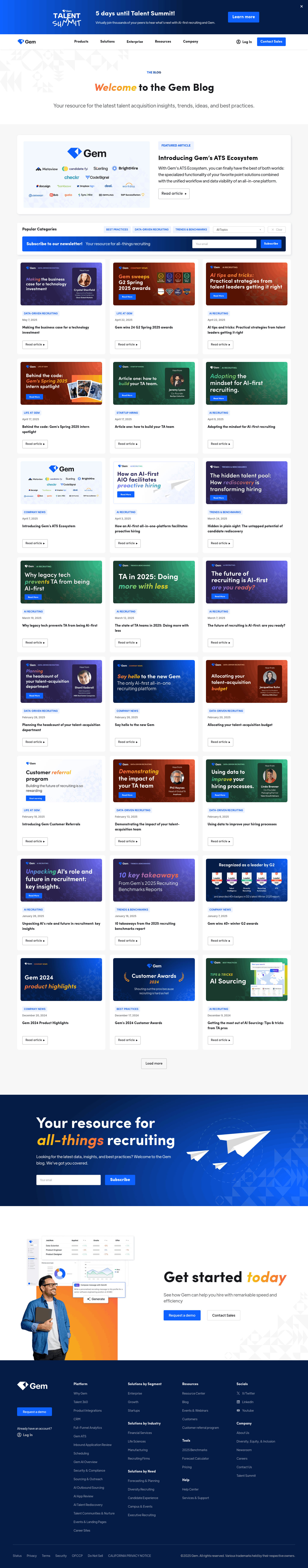Screen dimensions: 308x1568
Task: Read article on AI-first all-in-one platform hiring
Action: pos(127,543)
